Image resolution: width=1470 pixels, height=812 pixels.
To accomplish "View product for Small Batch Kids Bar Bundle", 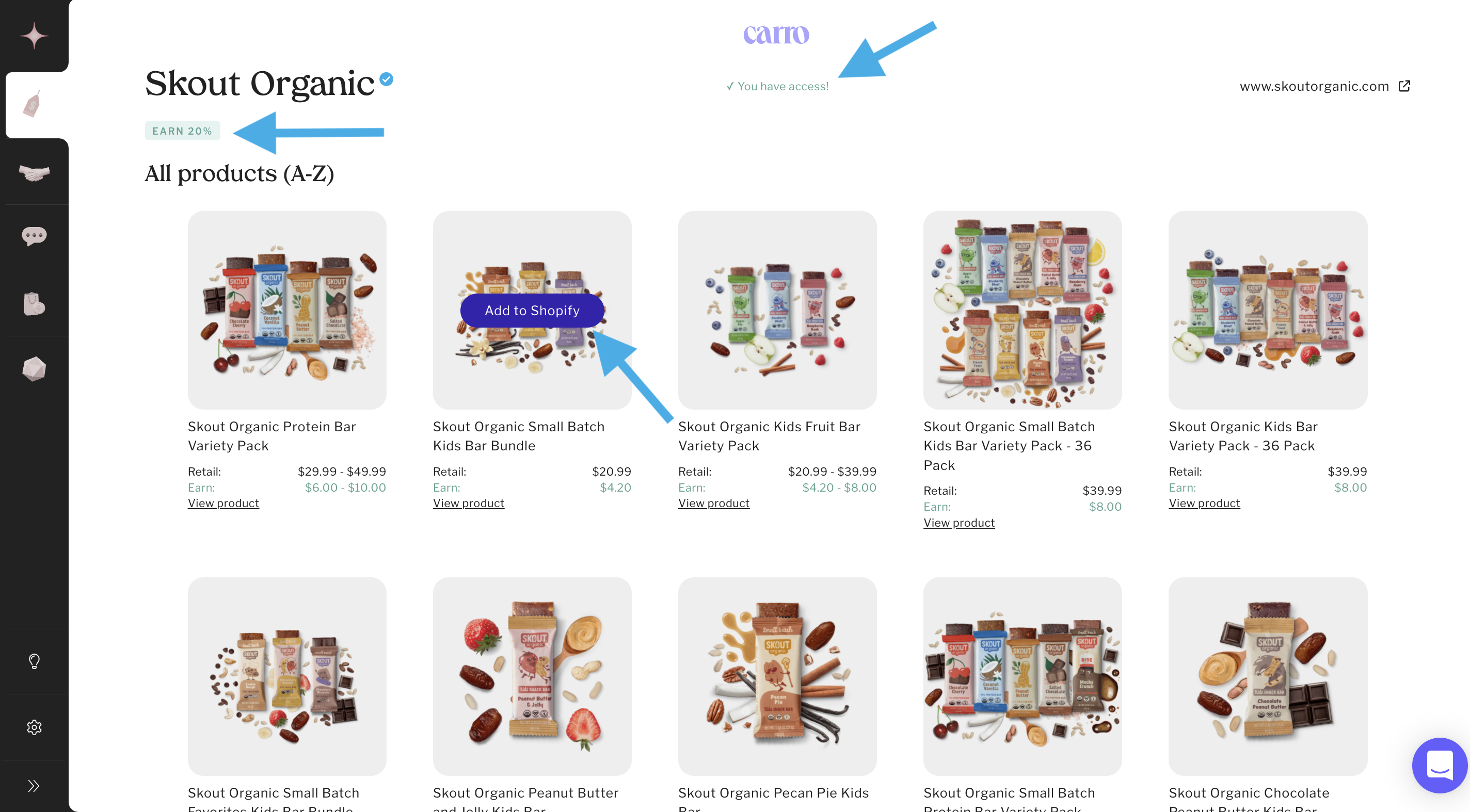I will click(x=468, y=503).
